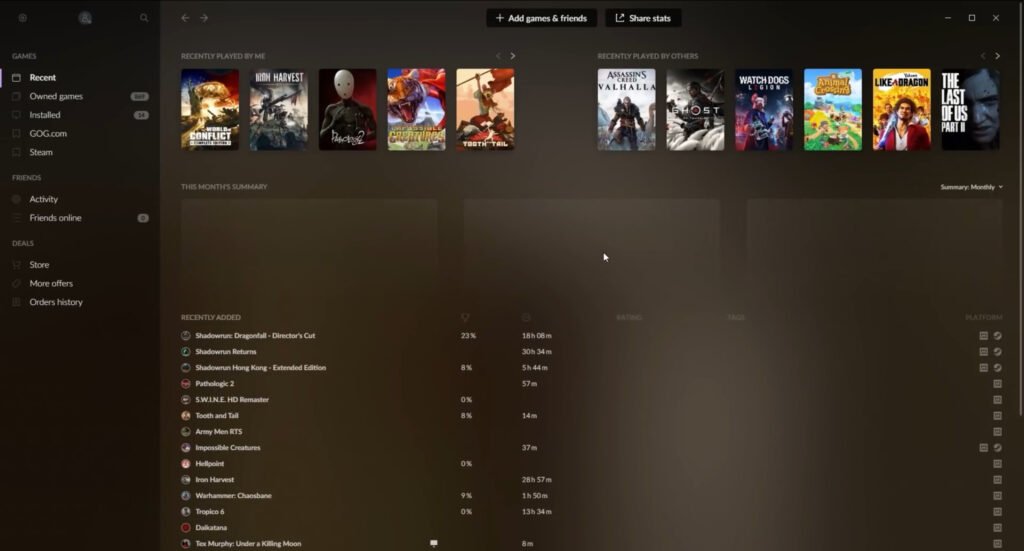This screenshot has height=551, width=1024.
Task: Open Friends online list
Action: tap(55, 218)
